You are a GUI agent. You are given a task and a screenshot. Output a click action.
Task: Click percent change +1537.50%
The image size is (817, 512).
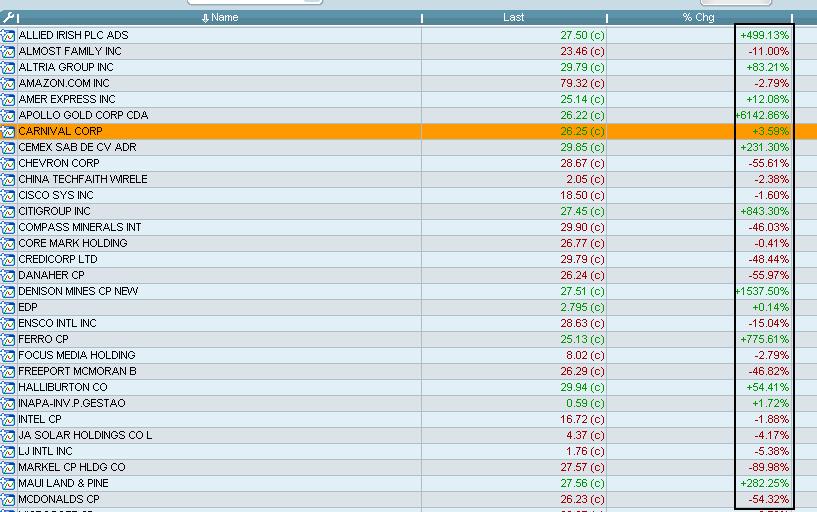coord(762,291)
